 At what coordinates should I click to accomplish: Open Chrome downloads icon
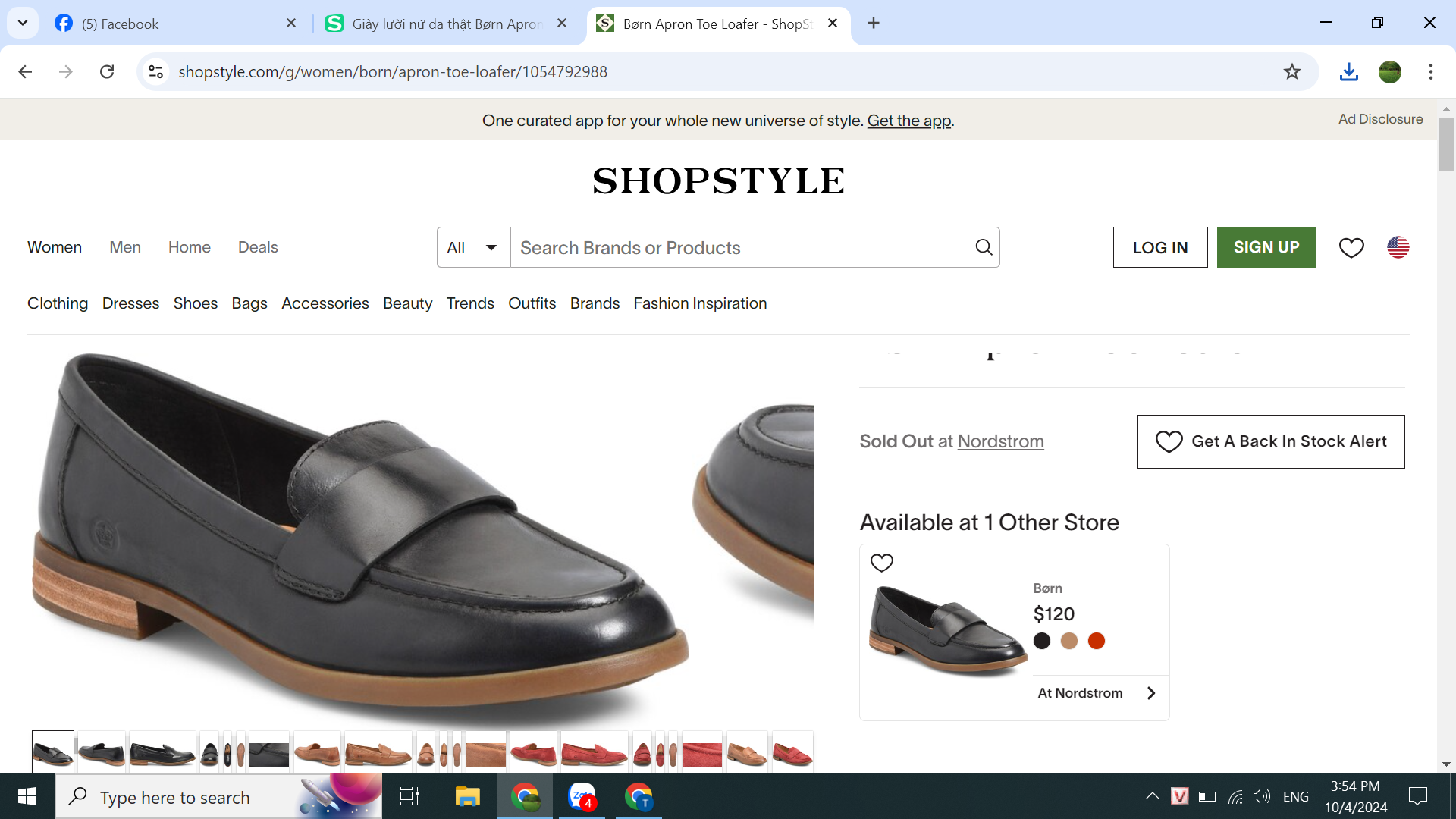point(1348,71)
